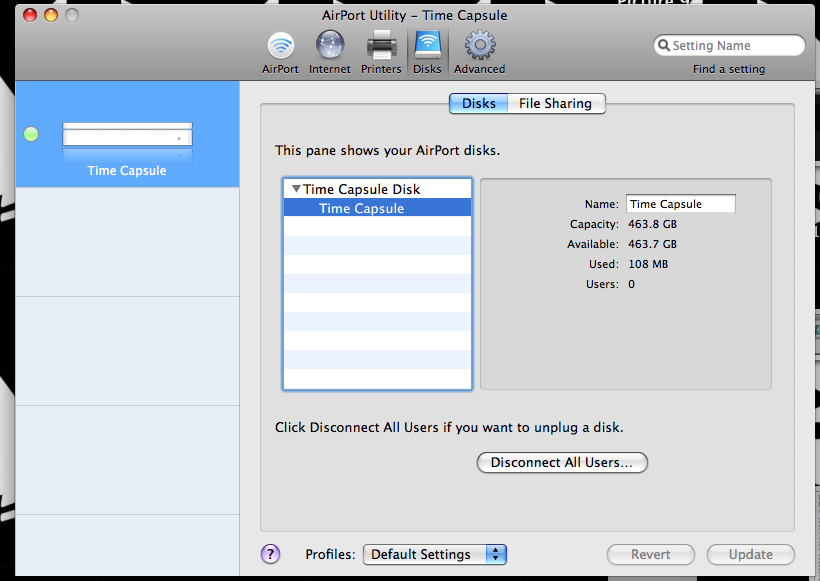Click the yellow minimize window button
This screenshot has height=581, width=820.
[51, 15]
